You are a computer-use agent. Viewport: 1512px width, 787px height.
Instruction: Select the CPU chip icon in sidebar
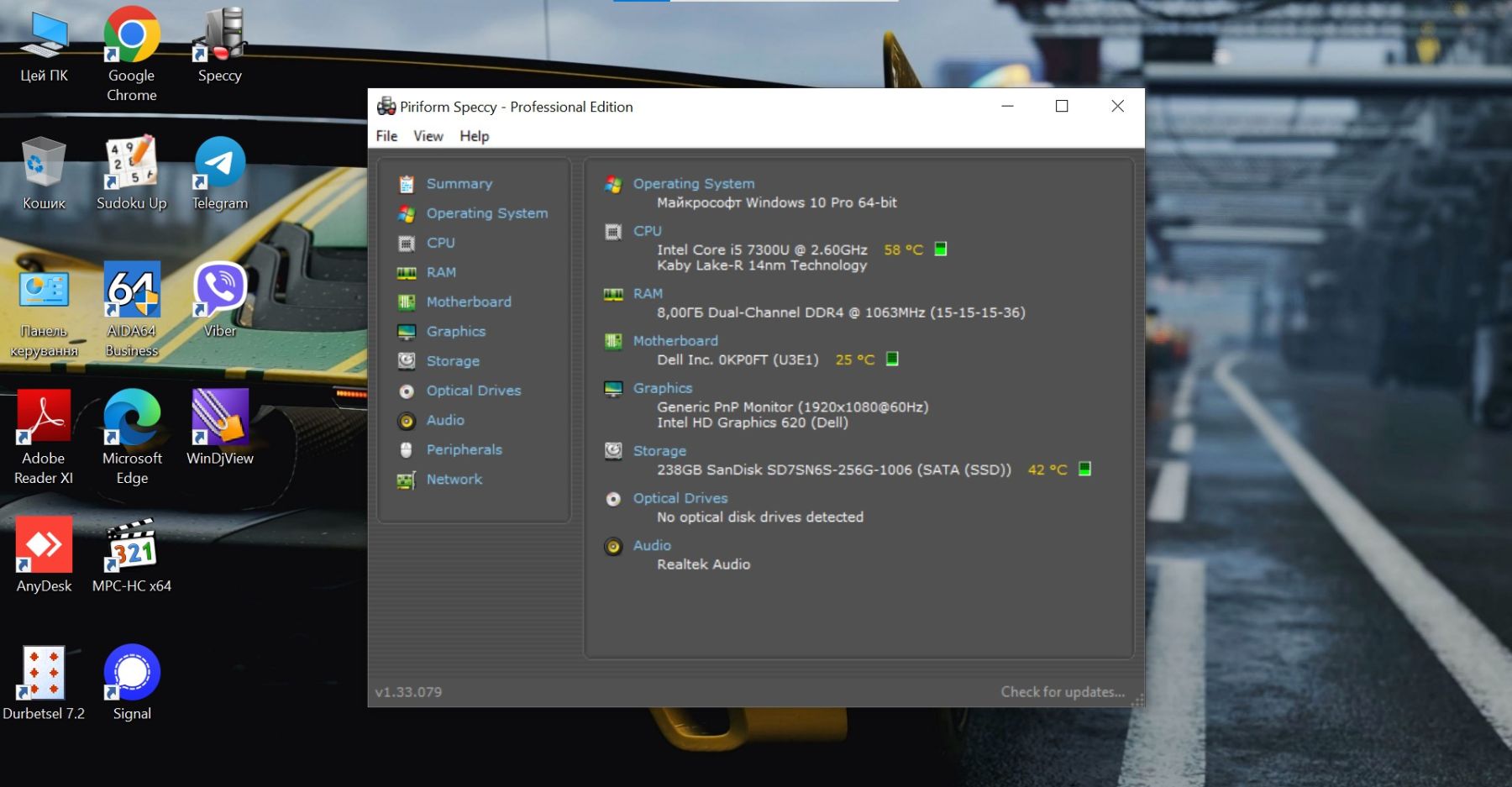(x=407, y=243)
